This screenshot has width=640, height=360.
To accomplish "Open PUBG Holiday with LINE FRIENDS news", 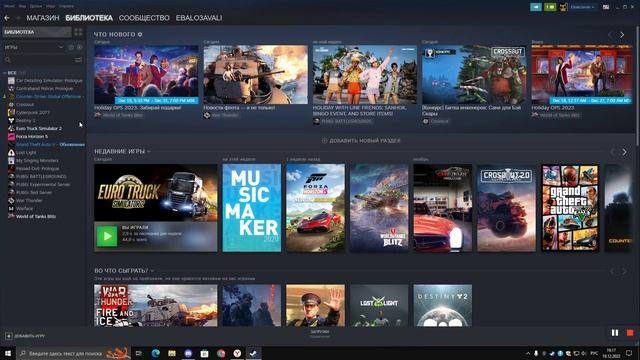I will tap(365, 74).
